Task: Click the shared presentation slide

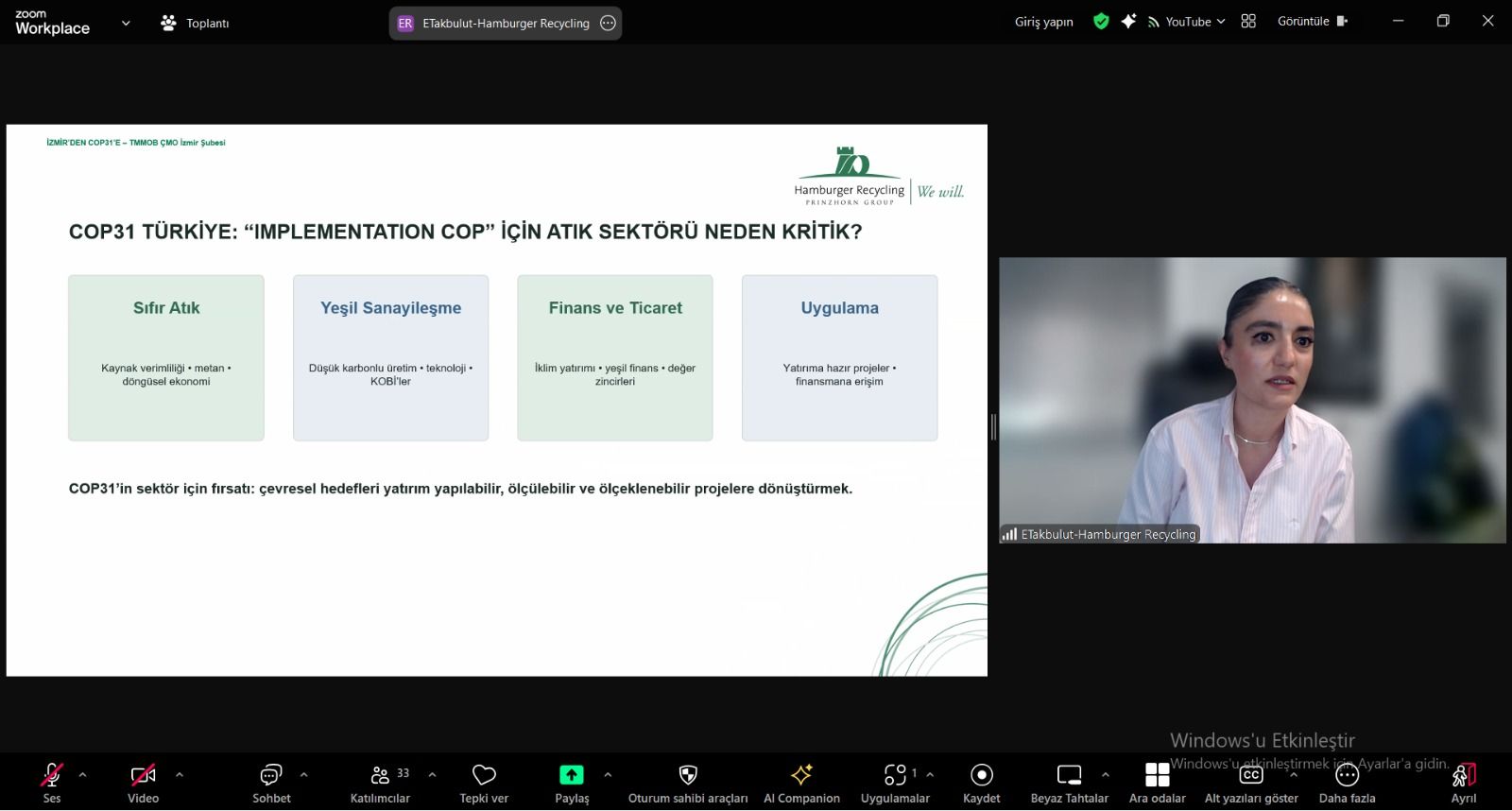Action: [497, 400]
